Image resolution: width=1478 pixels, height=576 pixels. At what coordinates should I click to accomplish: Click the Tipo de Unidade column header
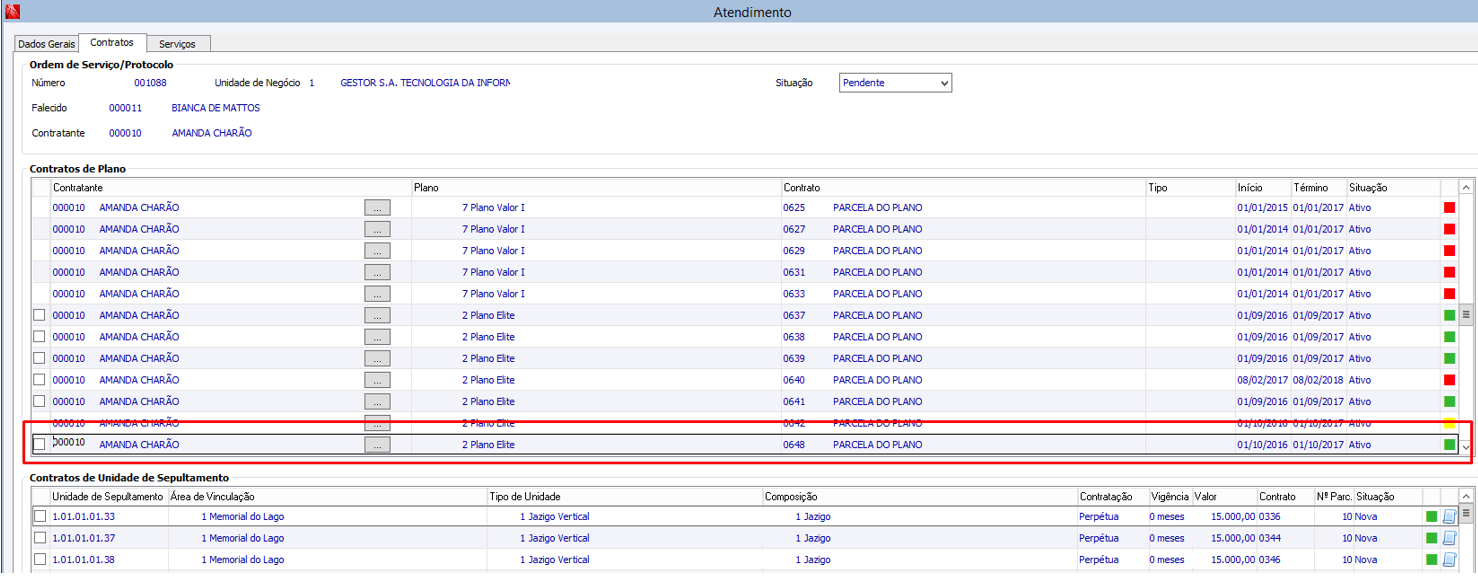pos(625,497)
